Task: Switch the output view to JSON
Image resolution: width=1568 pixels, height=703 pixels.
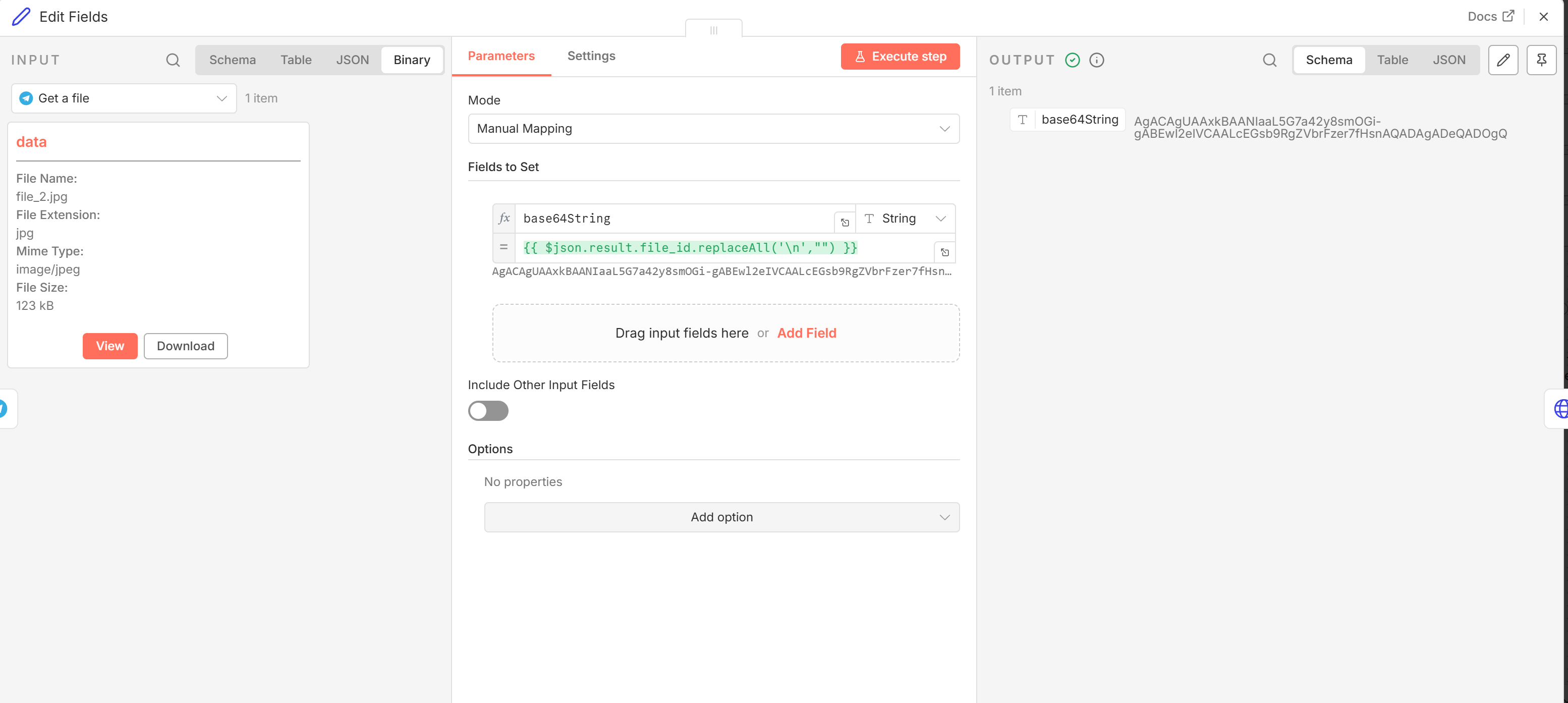Action: tap(1448, 60)
